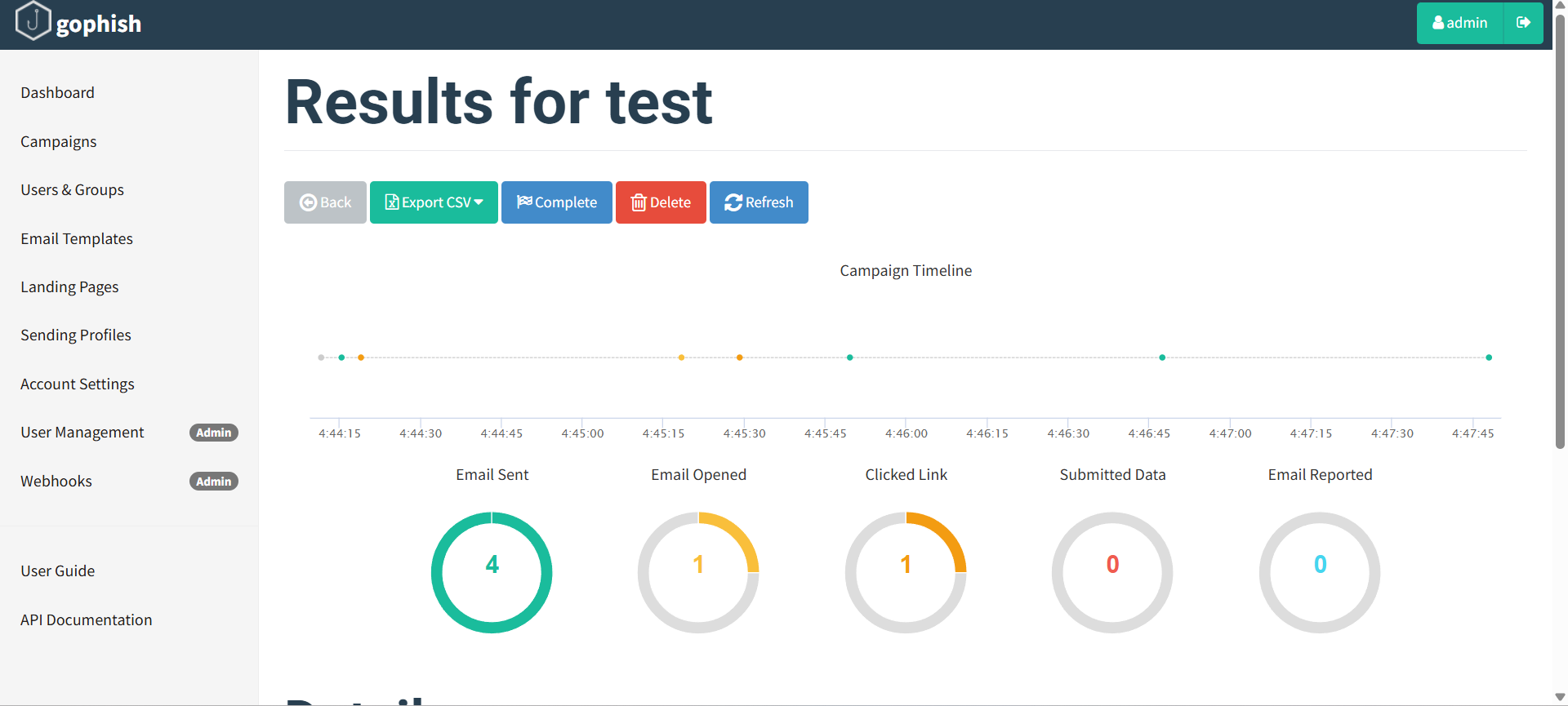Click the admin user icon
Viewport: 1568px width, 706px height.
(1438, 23)
